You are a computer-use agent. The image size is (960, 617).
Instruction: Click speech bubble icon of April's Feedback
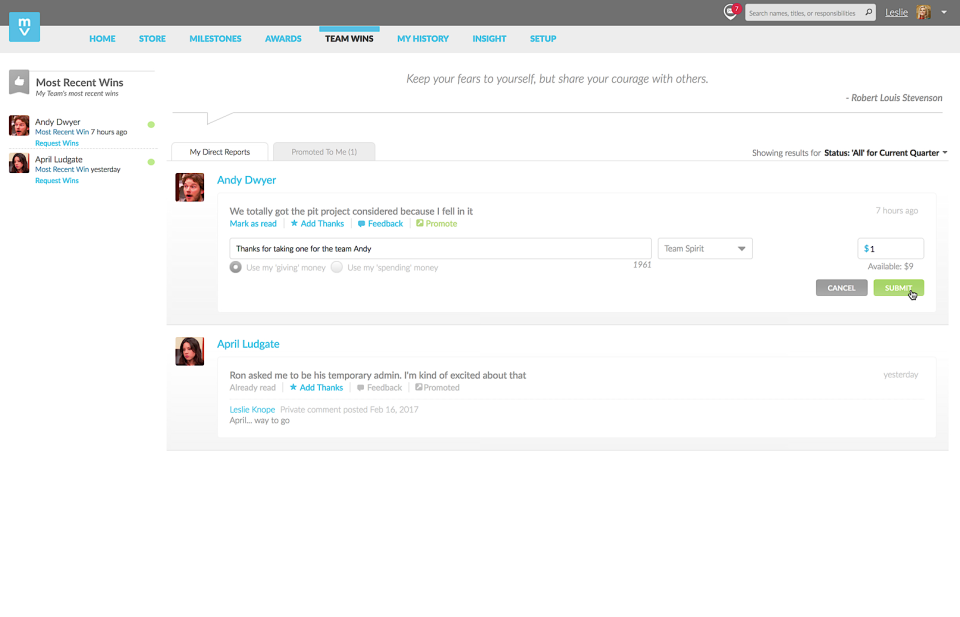coord(361,388)
